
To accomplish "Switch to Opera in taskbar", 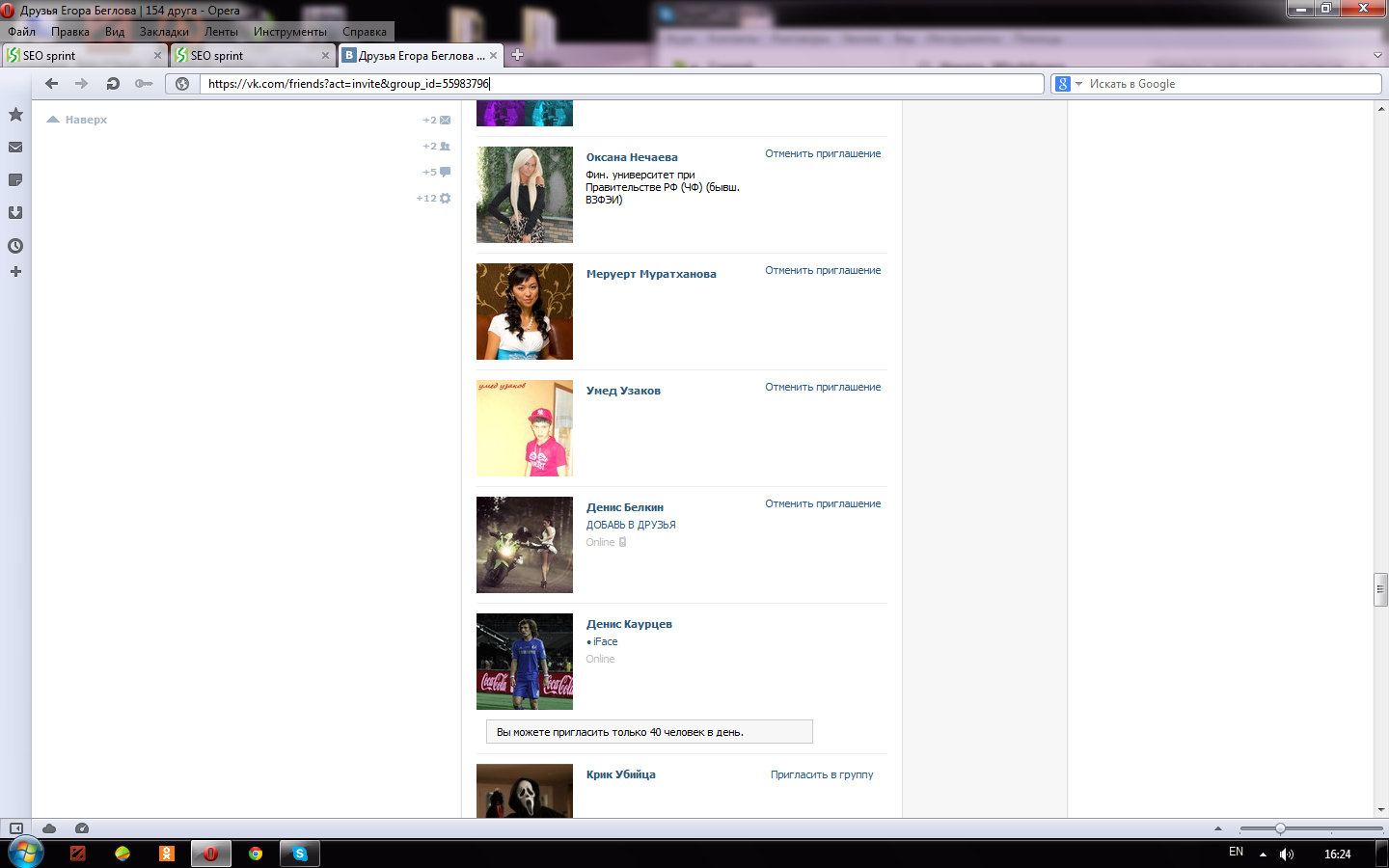I will point(211,854).
